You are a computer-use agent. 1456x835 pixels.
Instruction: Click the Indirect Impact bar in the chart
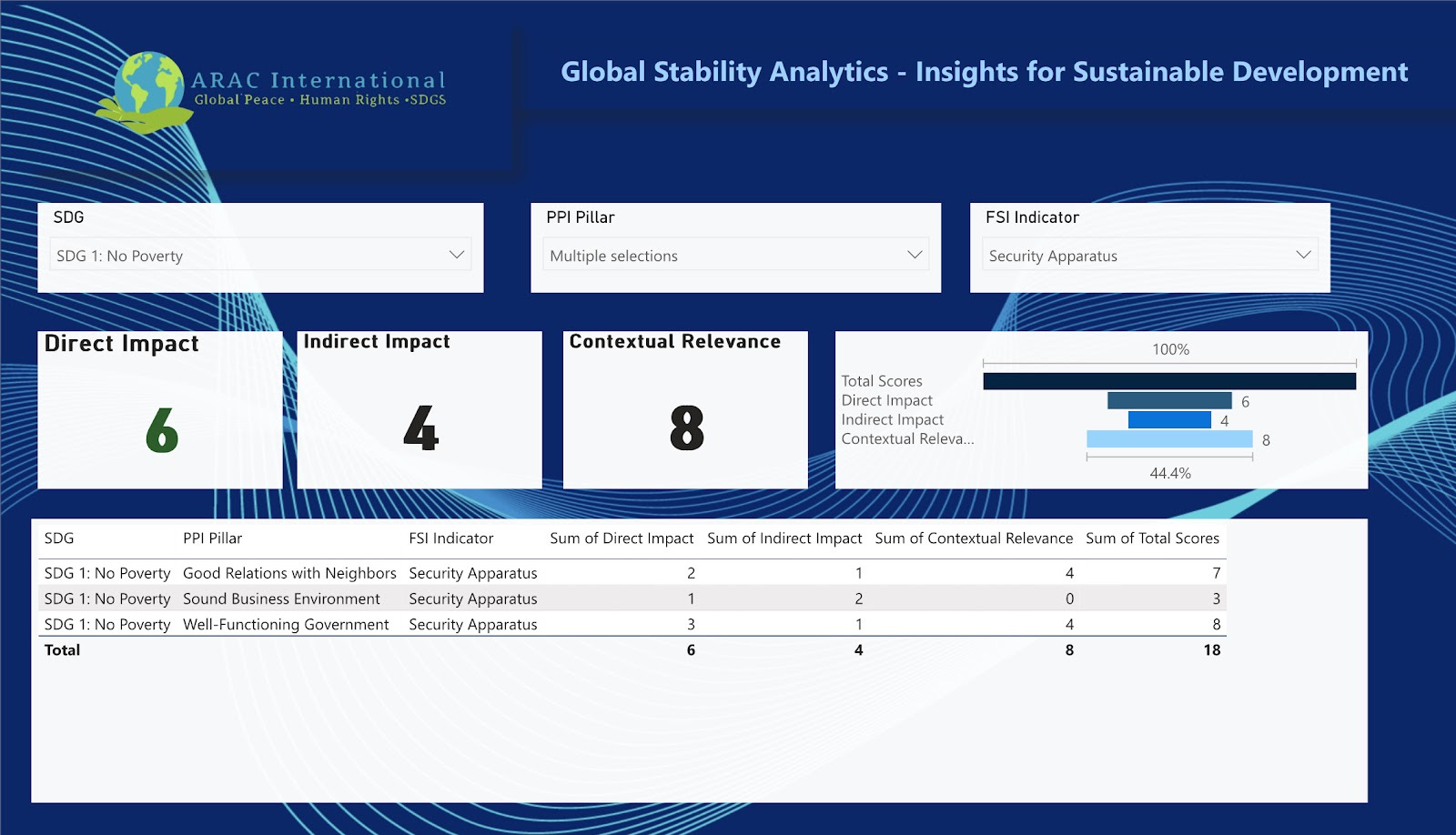click(1169, 419)
